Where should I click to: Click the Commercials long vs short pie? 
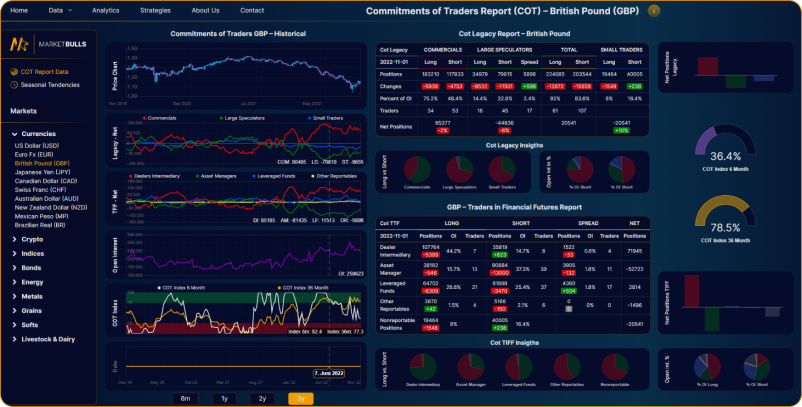coord(417,170)
